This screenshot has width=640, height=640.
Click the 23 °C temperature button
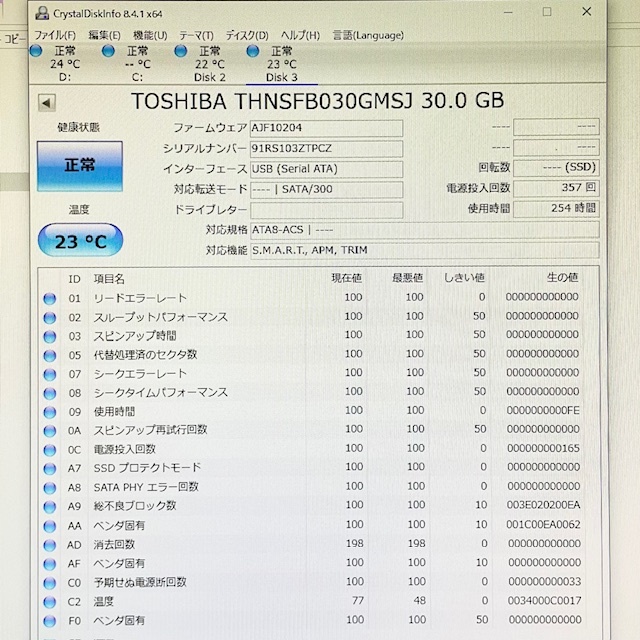coord(80,240)
